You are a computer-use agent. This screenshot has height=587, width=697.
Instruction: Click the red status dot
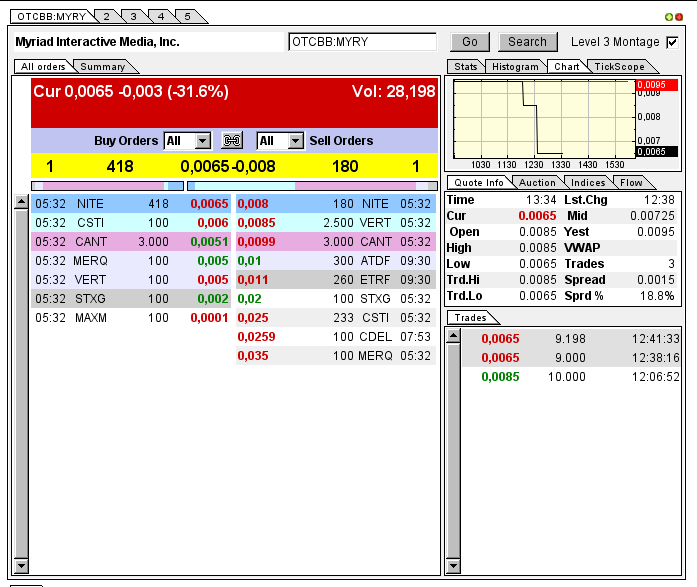click(x=679, y=17)
